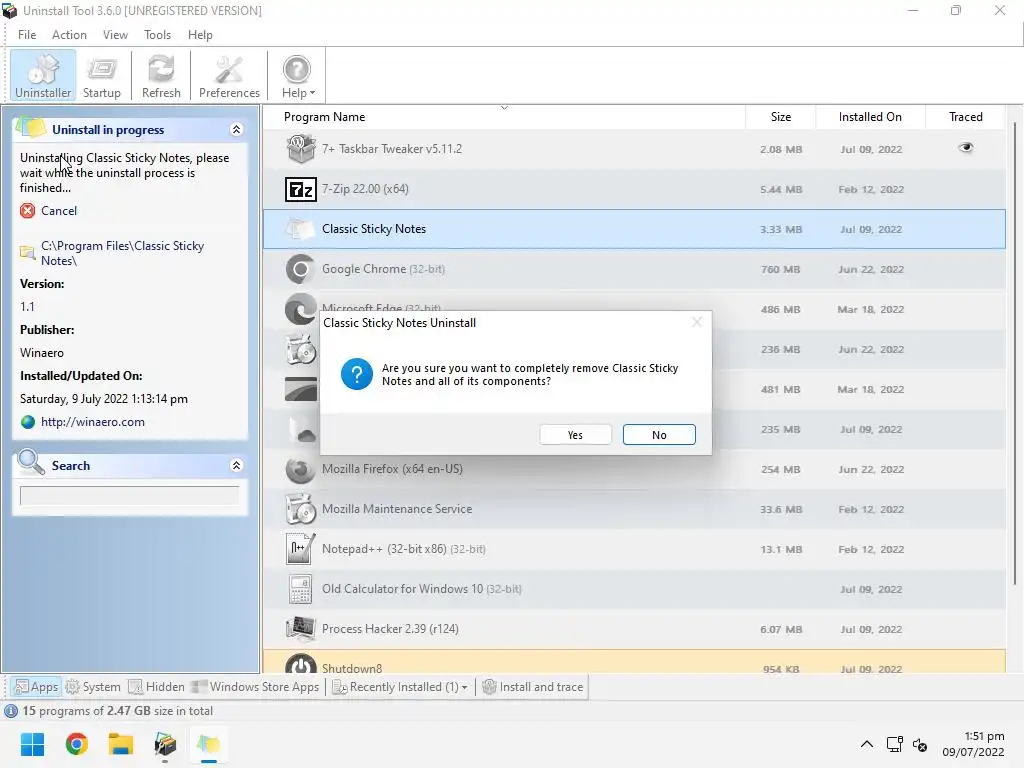Open the Classic Sticky Notes install folder path
Viewport: 1024px width, 768px height.
[122, 253]
